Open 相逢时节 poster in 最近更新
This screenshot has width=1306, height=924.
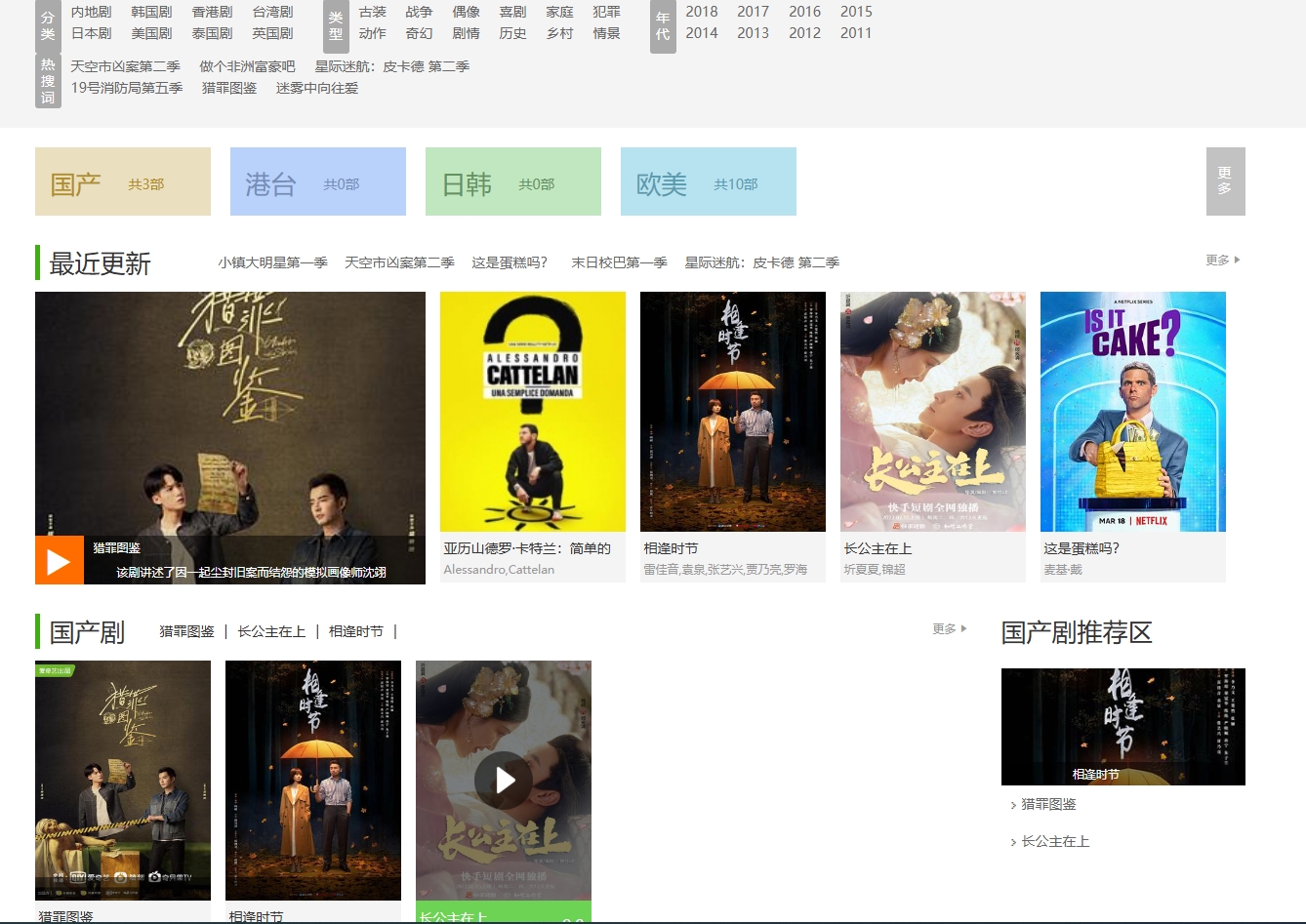point(733,412)
